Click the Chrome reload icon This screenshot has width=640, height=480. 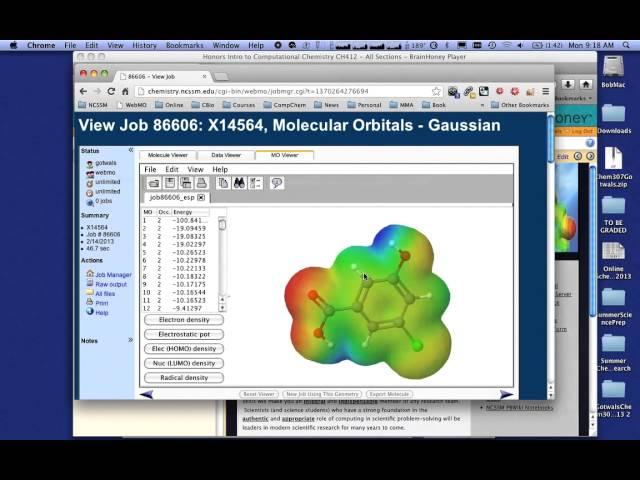tap(111, 91)
